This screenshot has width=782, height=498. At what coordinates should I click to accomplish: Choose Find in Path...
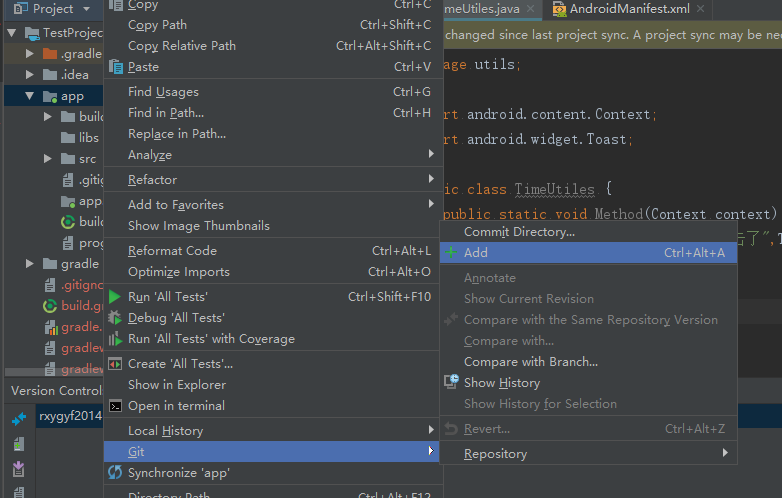[x=273, y=113]
